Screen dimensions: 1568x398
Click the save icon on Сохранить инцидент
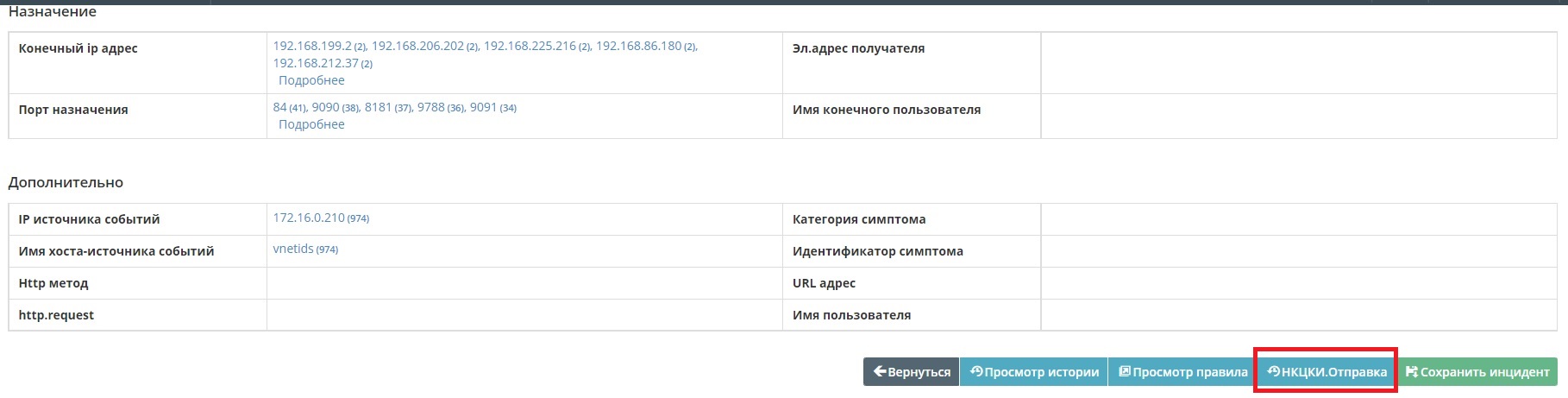click(1412, 372)
